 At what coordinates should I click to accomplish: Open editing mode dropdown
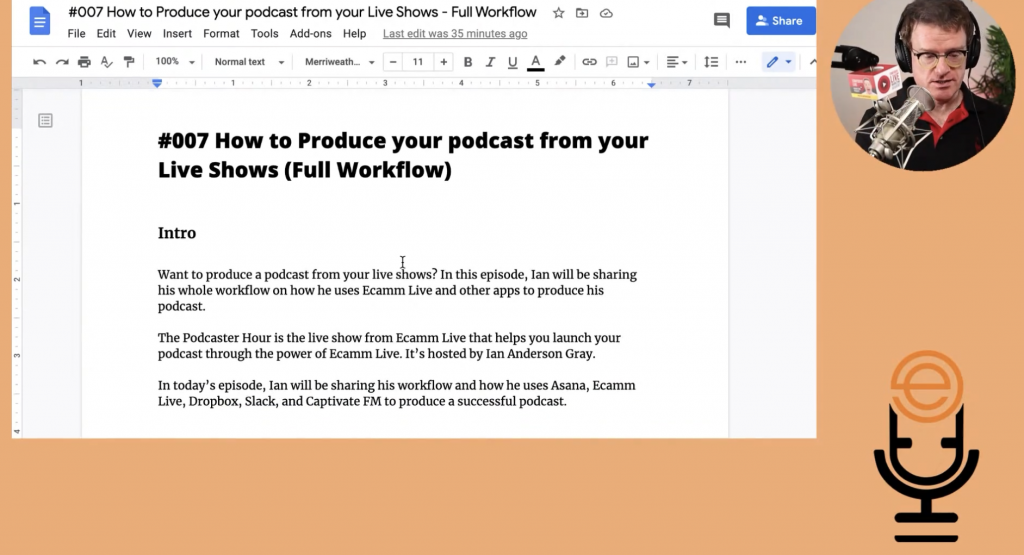[x=779, y=62]
